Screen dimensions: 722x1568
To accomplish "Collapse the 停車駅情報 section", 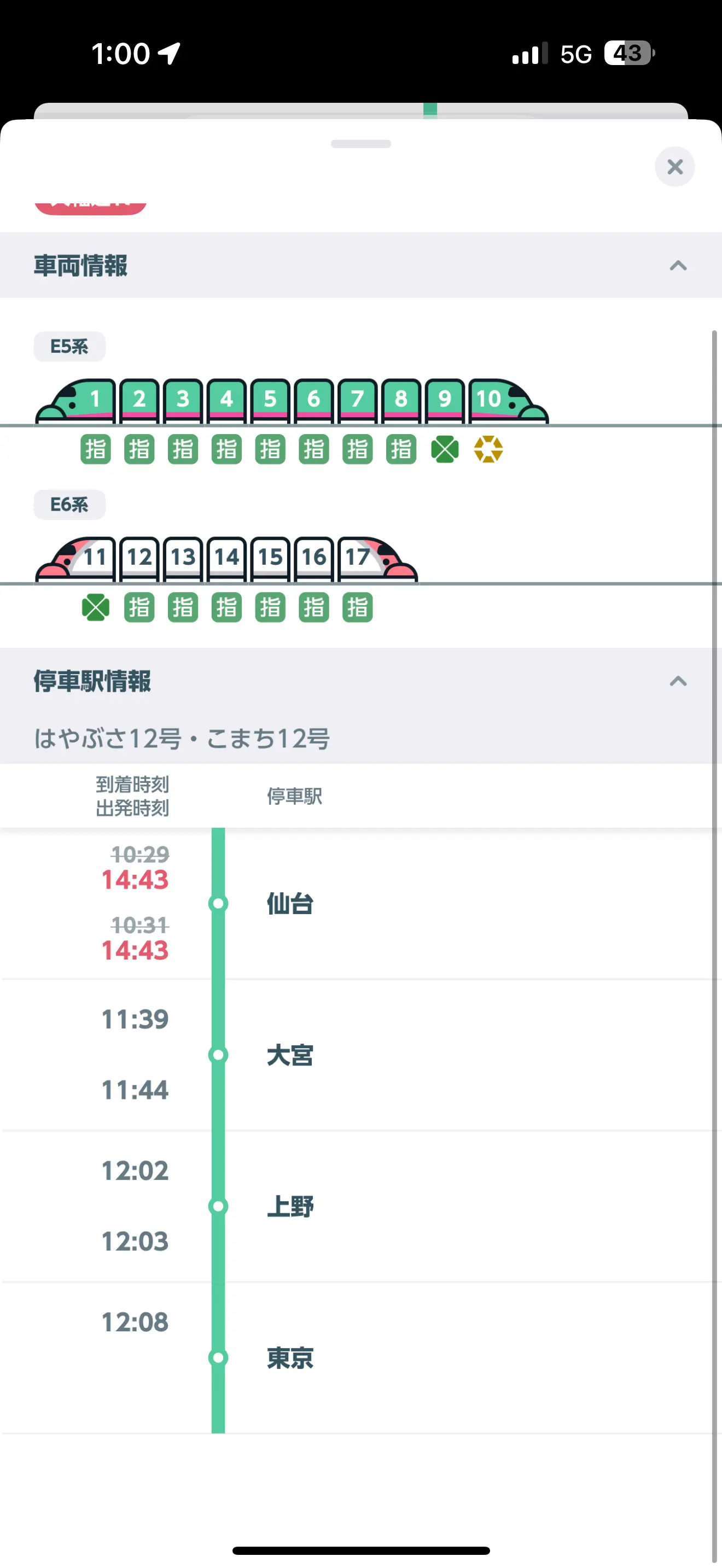I will tap(678, 681).
